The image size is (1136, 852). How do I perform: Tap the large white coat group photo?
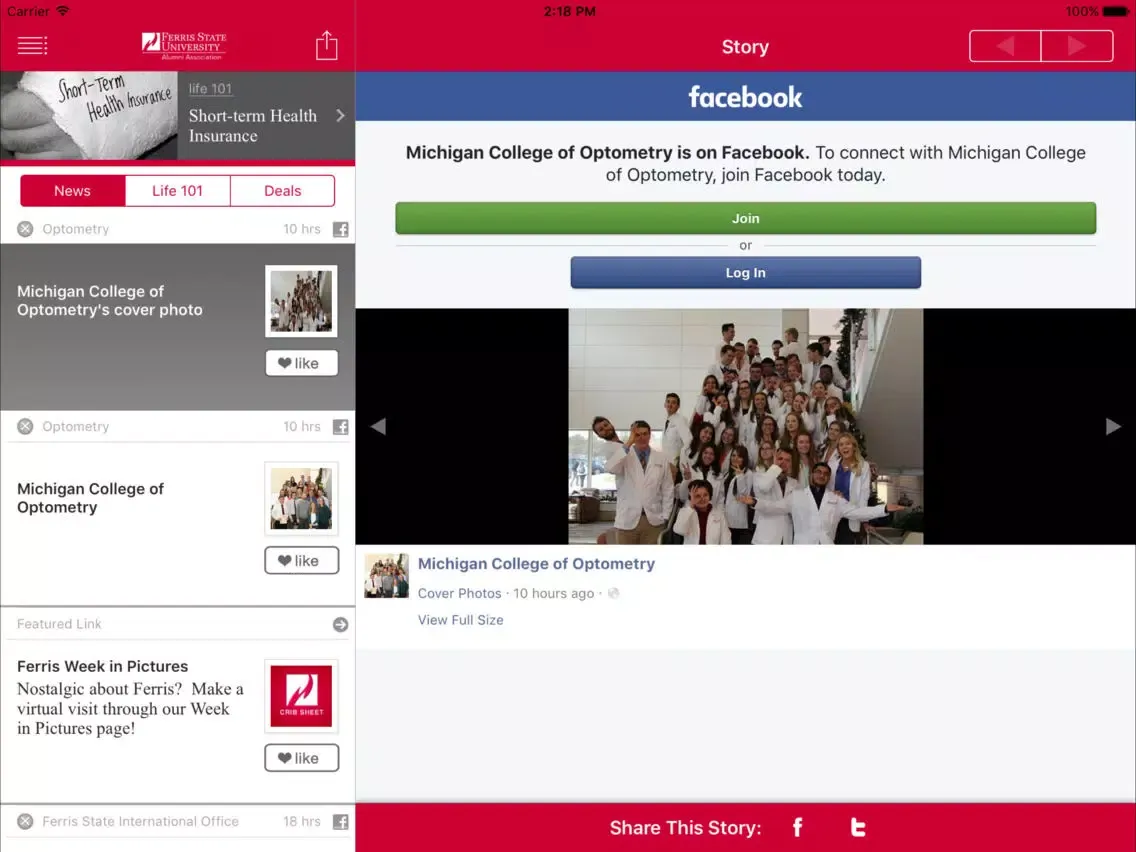tap(746, 426)
